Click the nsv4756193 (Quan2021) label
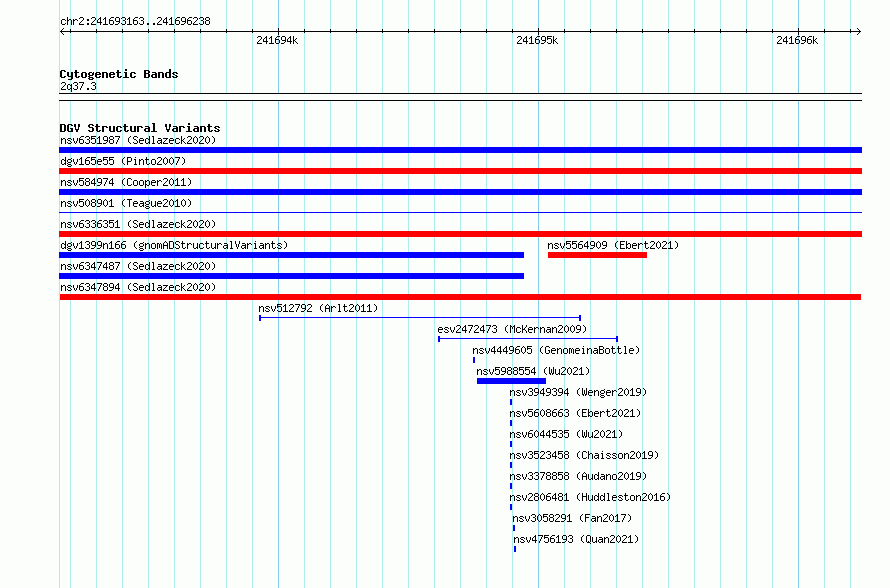 (576, 539)
